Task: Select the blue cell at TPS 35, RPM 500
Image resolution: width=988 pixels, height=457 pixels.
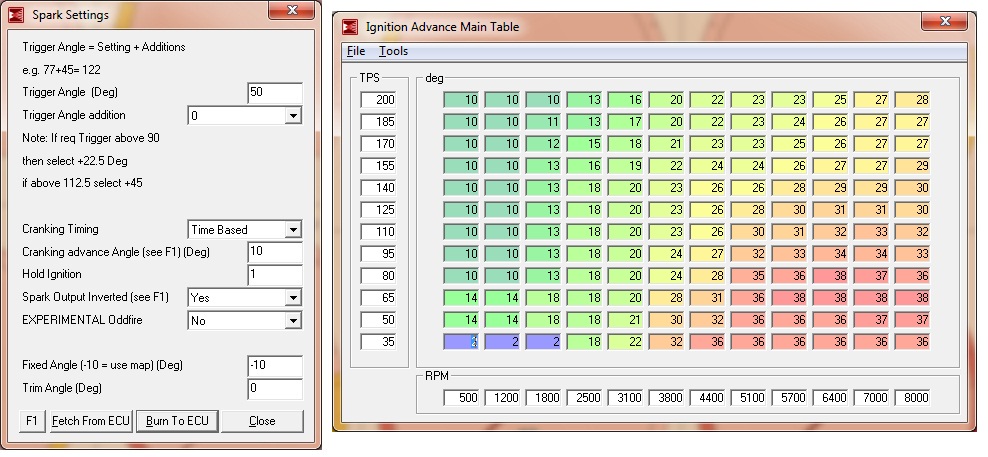Action: coord(462,342)
